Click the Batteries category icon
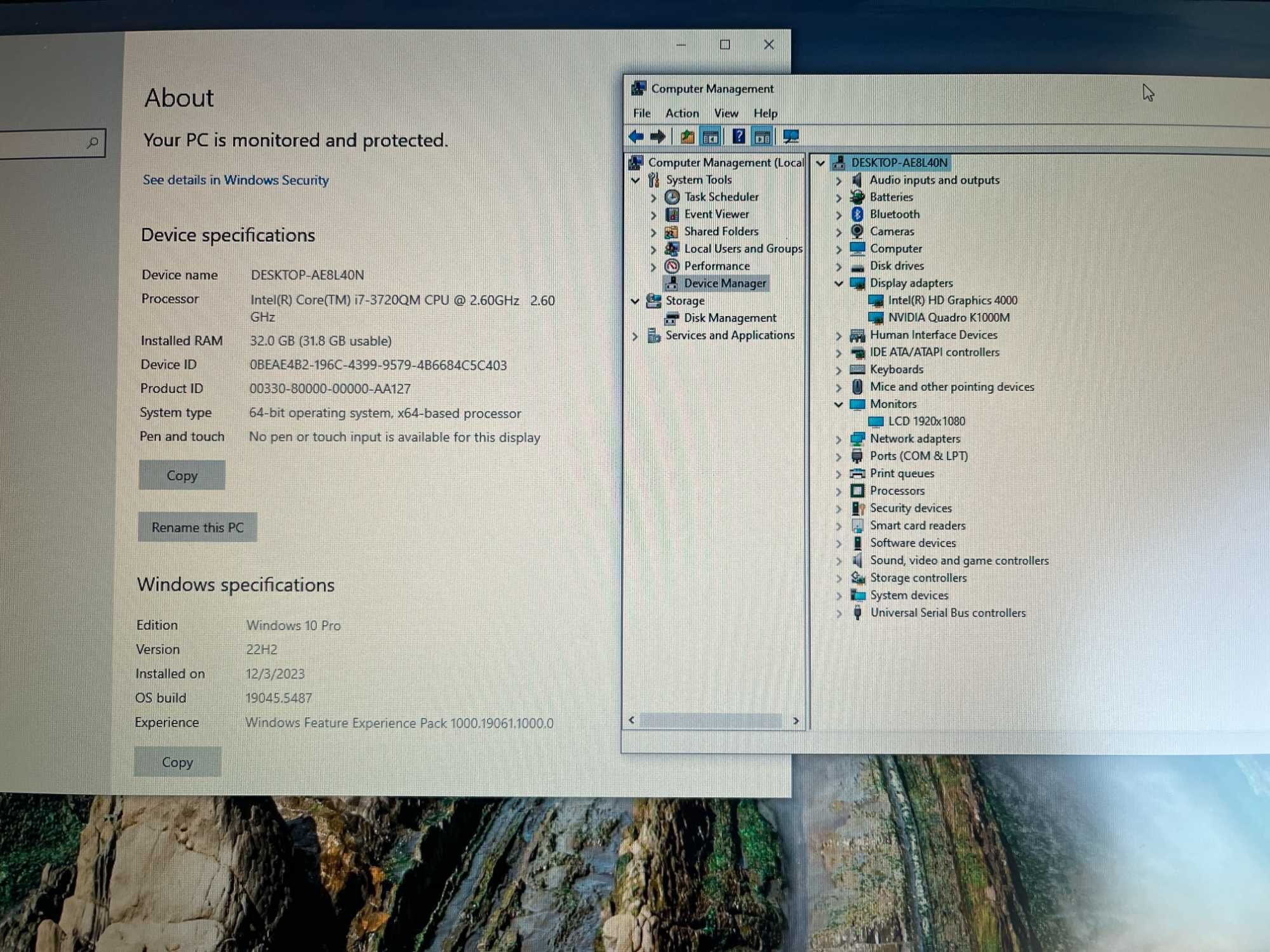The image size is (1270, 952). click(x=857, y=197)
